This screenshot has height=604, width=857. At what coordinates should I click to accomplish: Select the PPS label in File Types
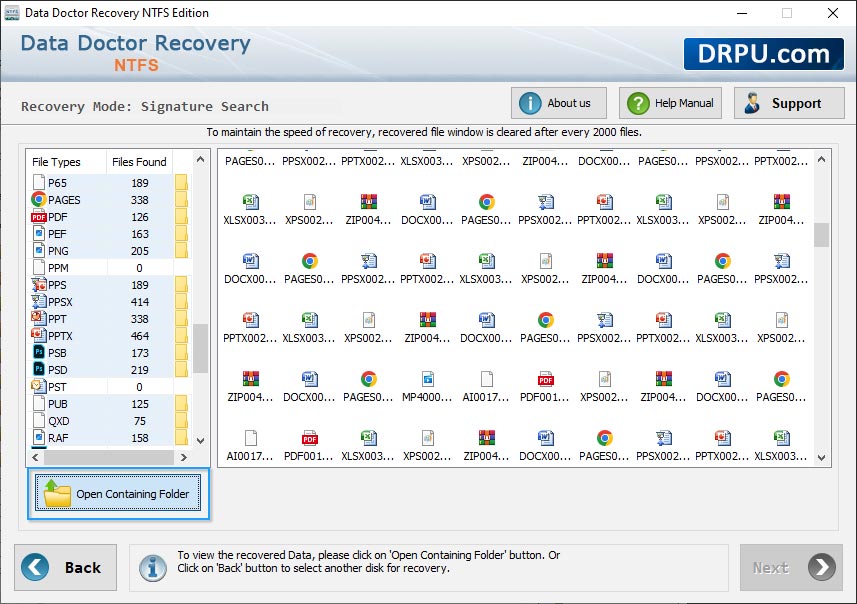click(x=57, y=285)
